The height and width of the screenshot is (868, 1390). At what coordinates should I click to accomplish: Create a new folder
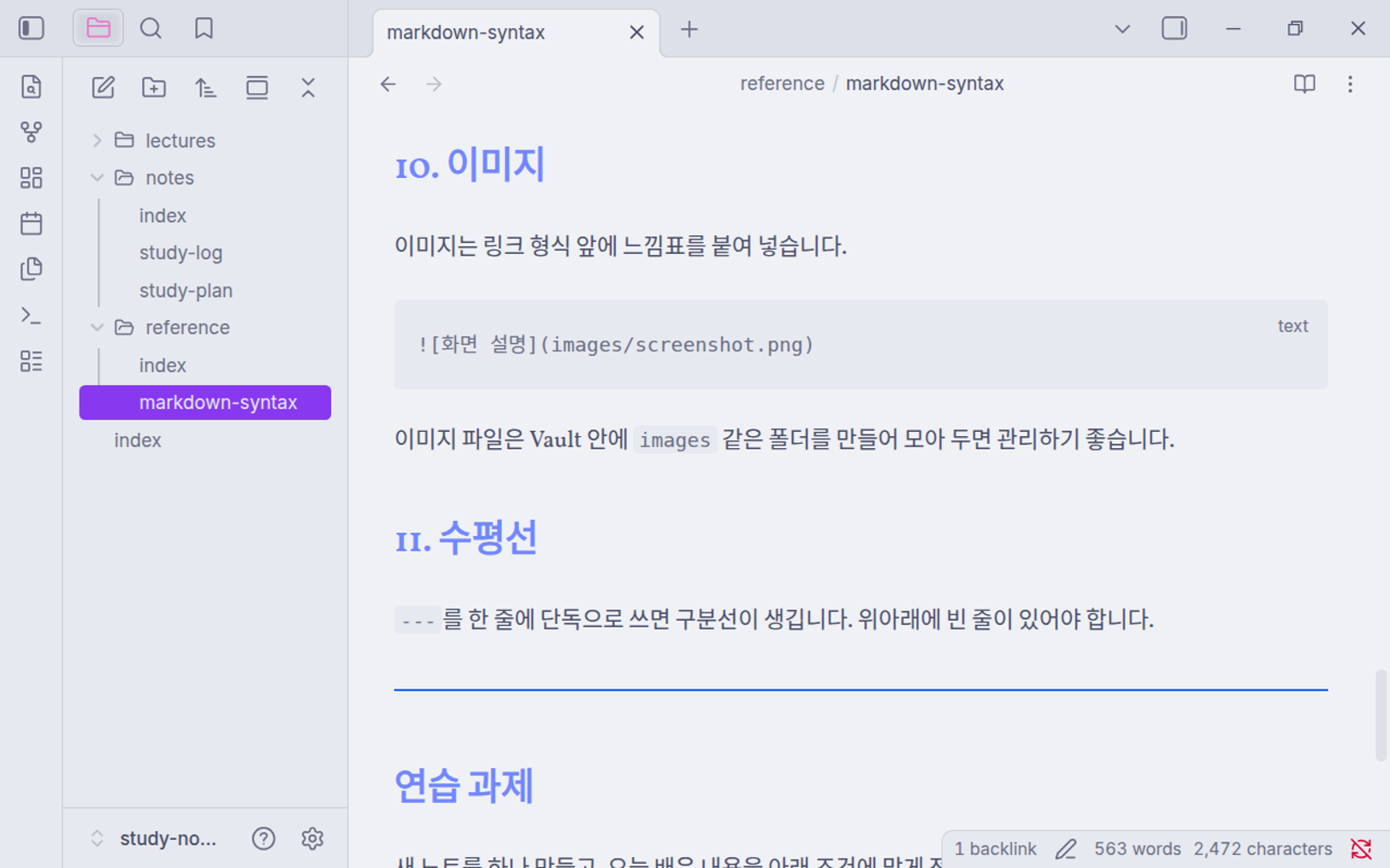(x=154, y=87)
